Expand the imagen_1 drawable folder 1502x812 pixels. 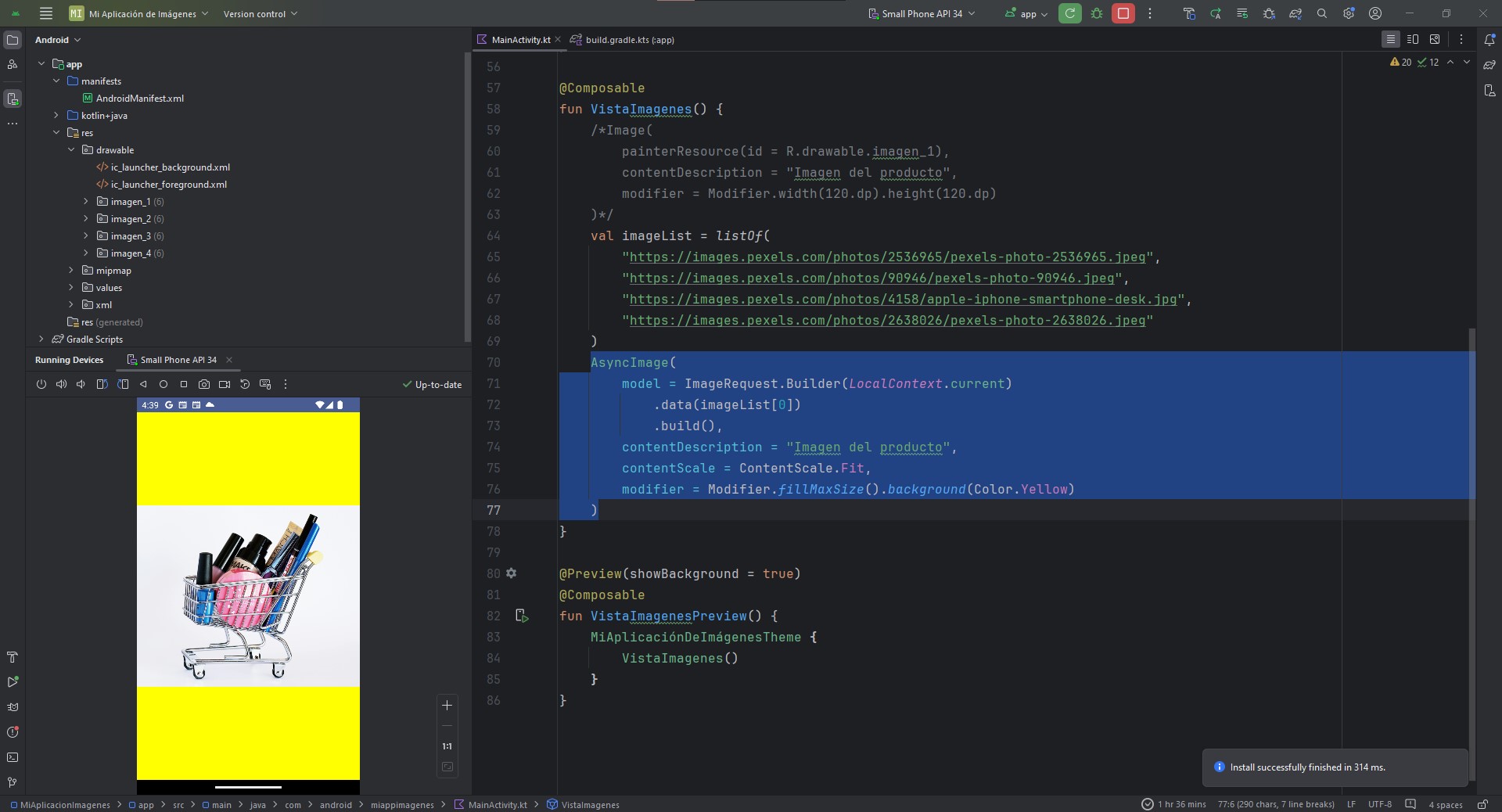(86, 202)
